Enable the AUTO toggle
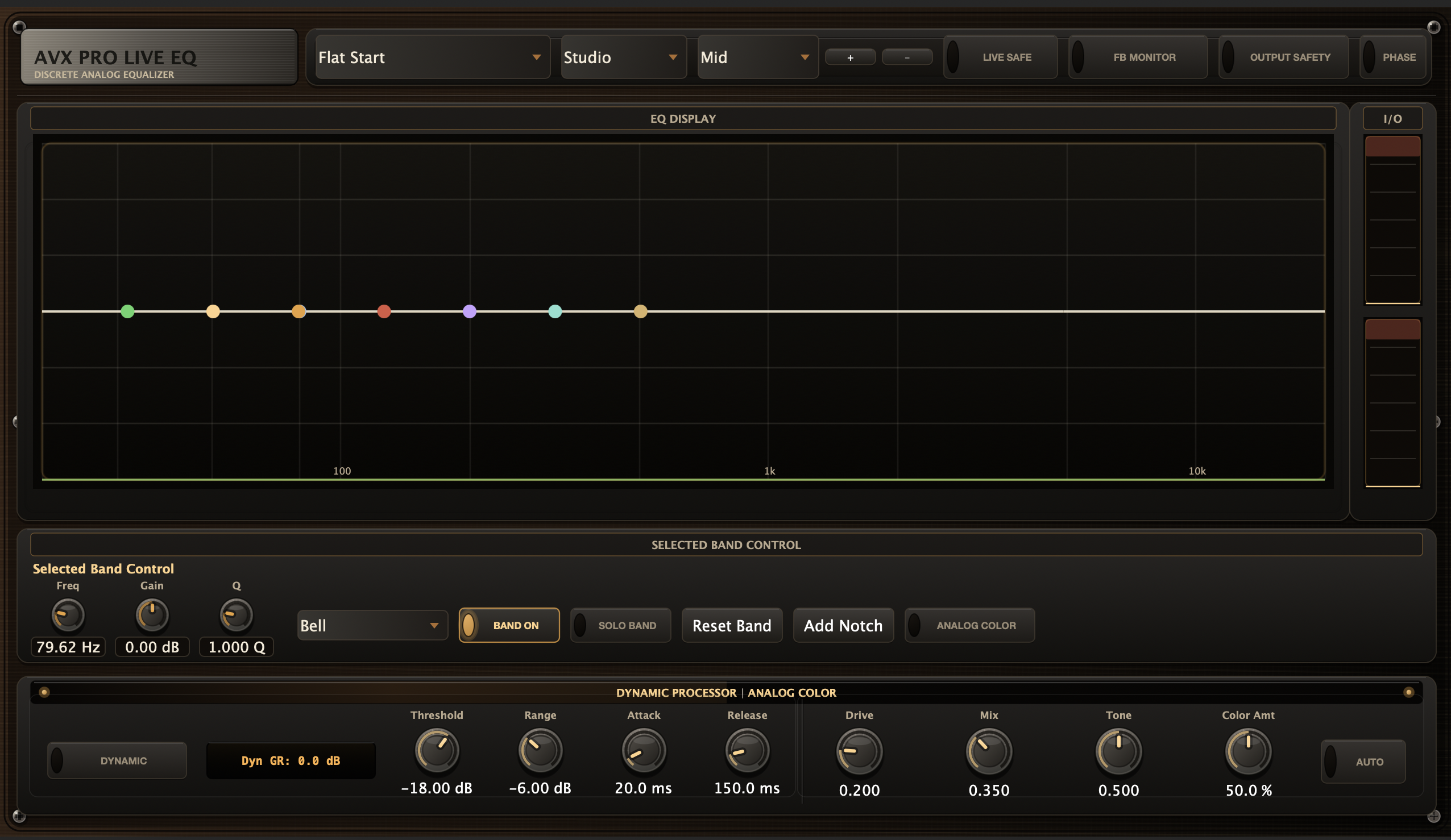 click(x=1363, y=761)
